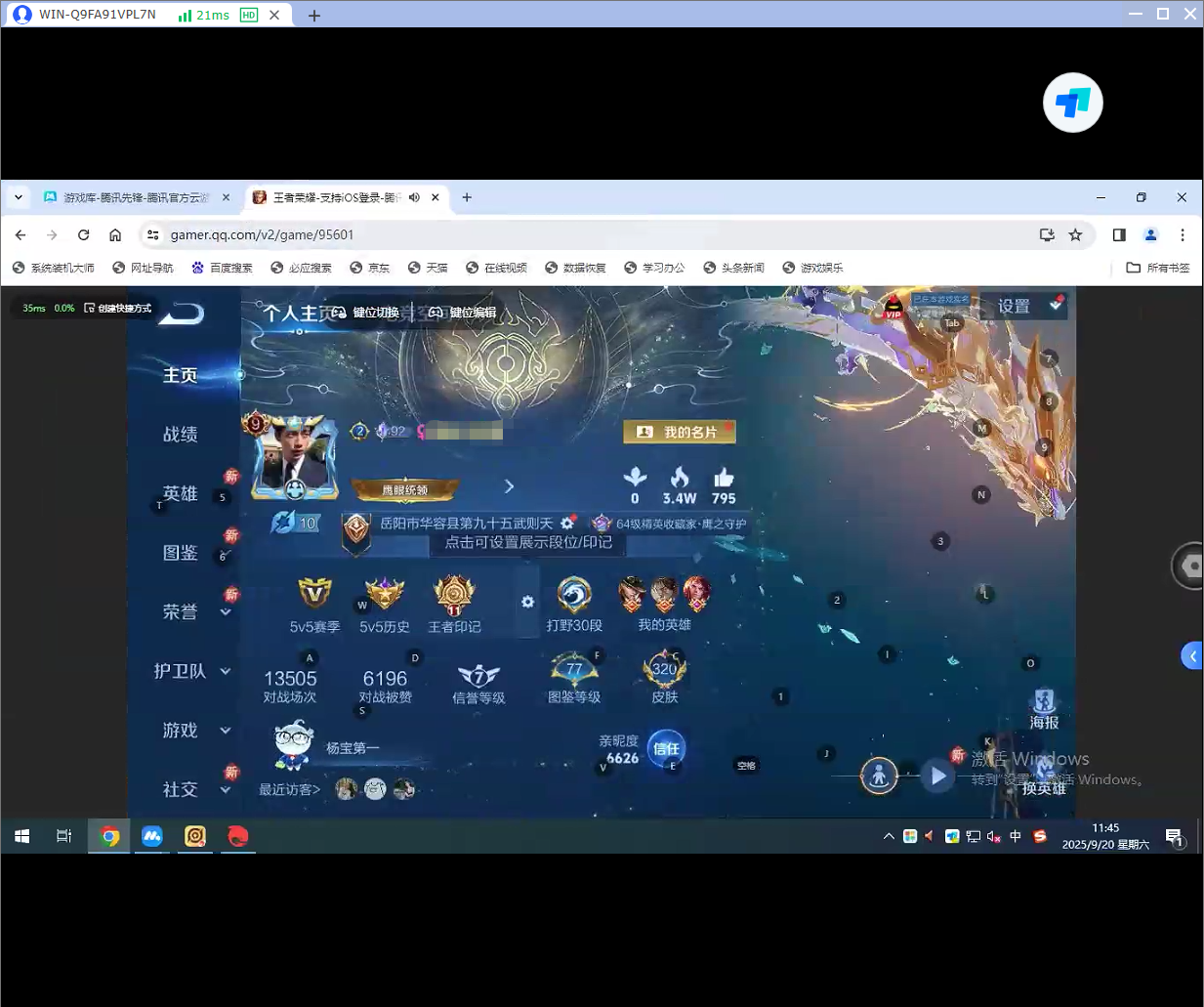Screen dimensions: 1204x1007
Task: Click the hero pose figure icon
Action: click(879, 776)
